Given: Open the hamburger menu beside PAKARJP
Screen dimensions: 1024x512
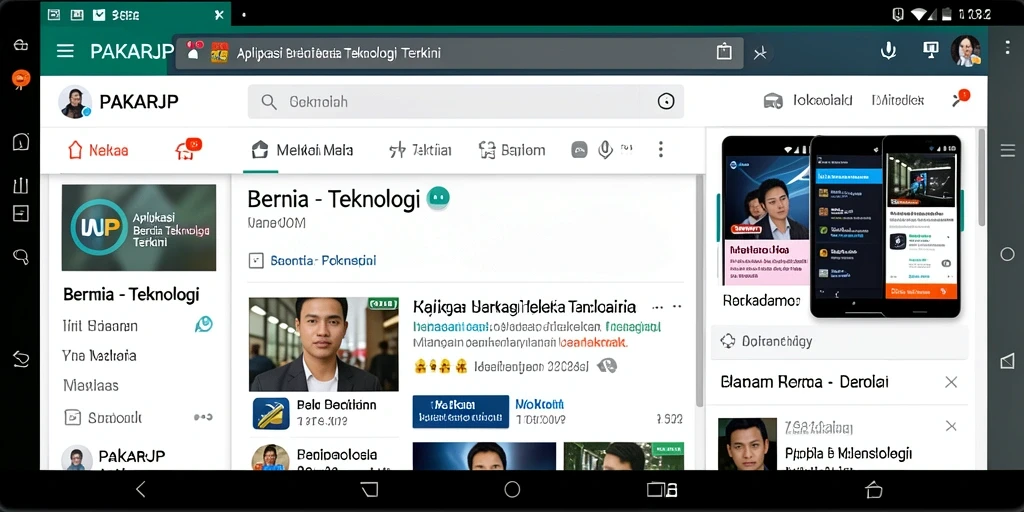Looking at the screenshot, I should (x=65, y=52).
